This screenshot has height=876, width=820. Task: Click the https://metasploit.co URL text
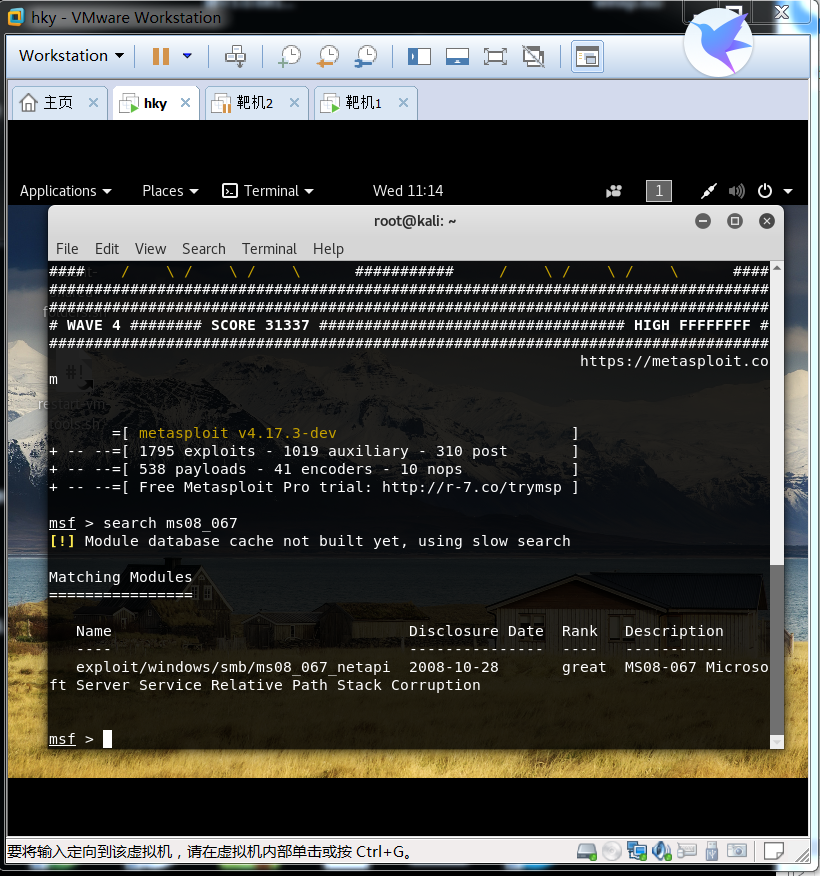click(x=674, y=361)
